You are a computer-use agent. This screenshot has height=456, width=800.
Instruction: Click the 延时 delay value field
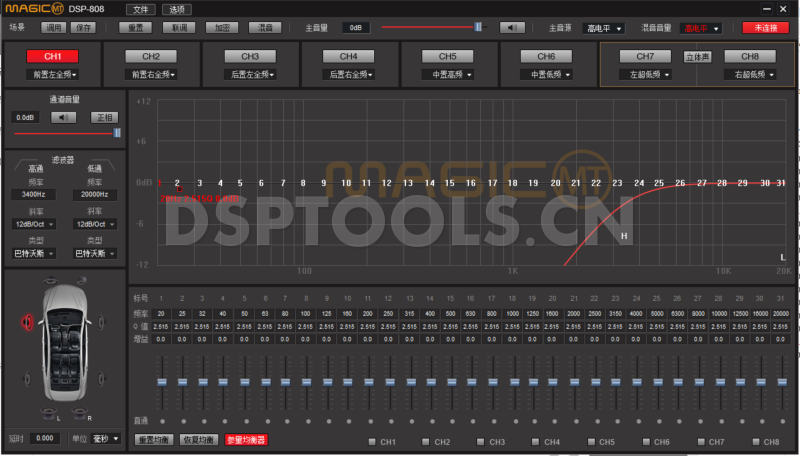point(44,438)
